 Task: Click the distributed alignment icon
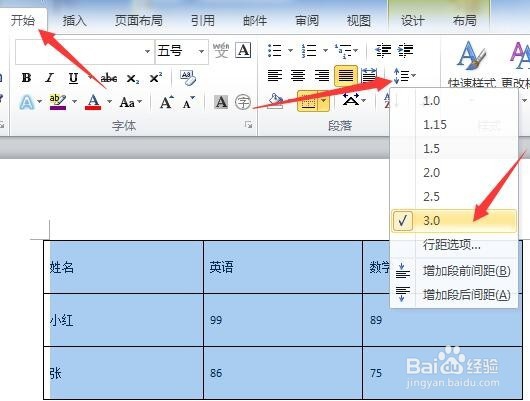click(369, 75)
